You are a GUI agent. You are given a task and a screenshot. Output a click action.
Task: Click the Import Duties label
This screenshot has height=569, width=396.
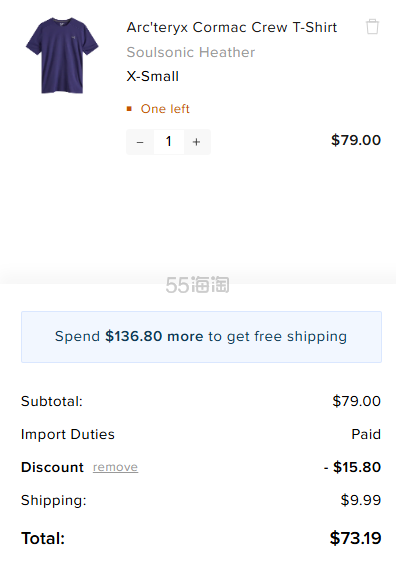[x=68, y=434]
